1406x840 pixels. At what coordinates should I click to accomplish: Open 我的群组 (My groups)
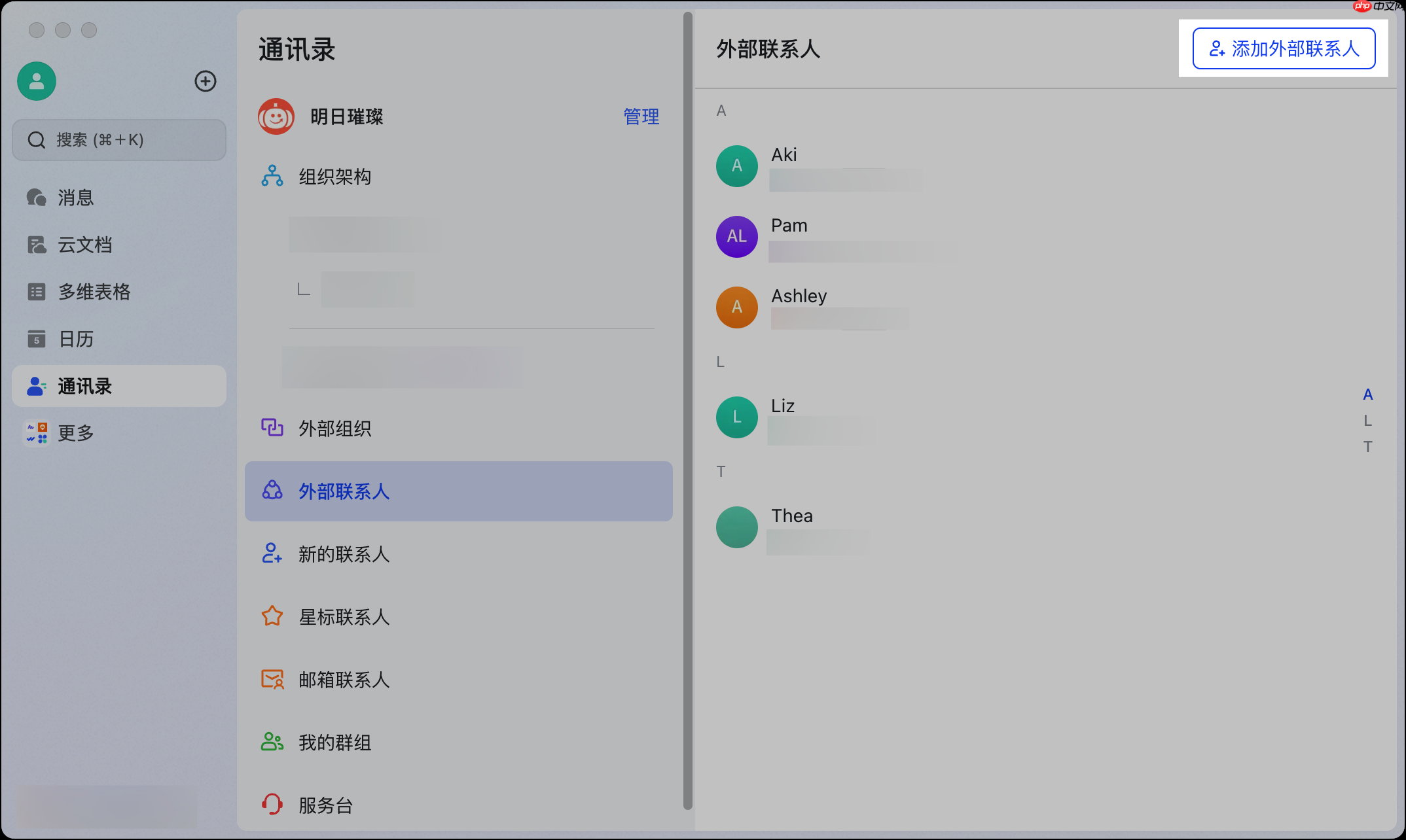(334, 743)
